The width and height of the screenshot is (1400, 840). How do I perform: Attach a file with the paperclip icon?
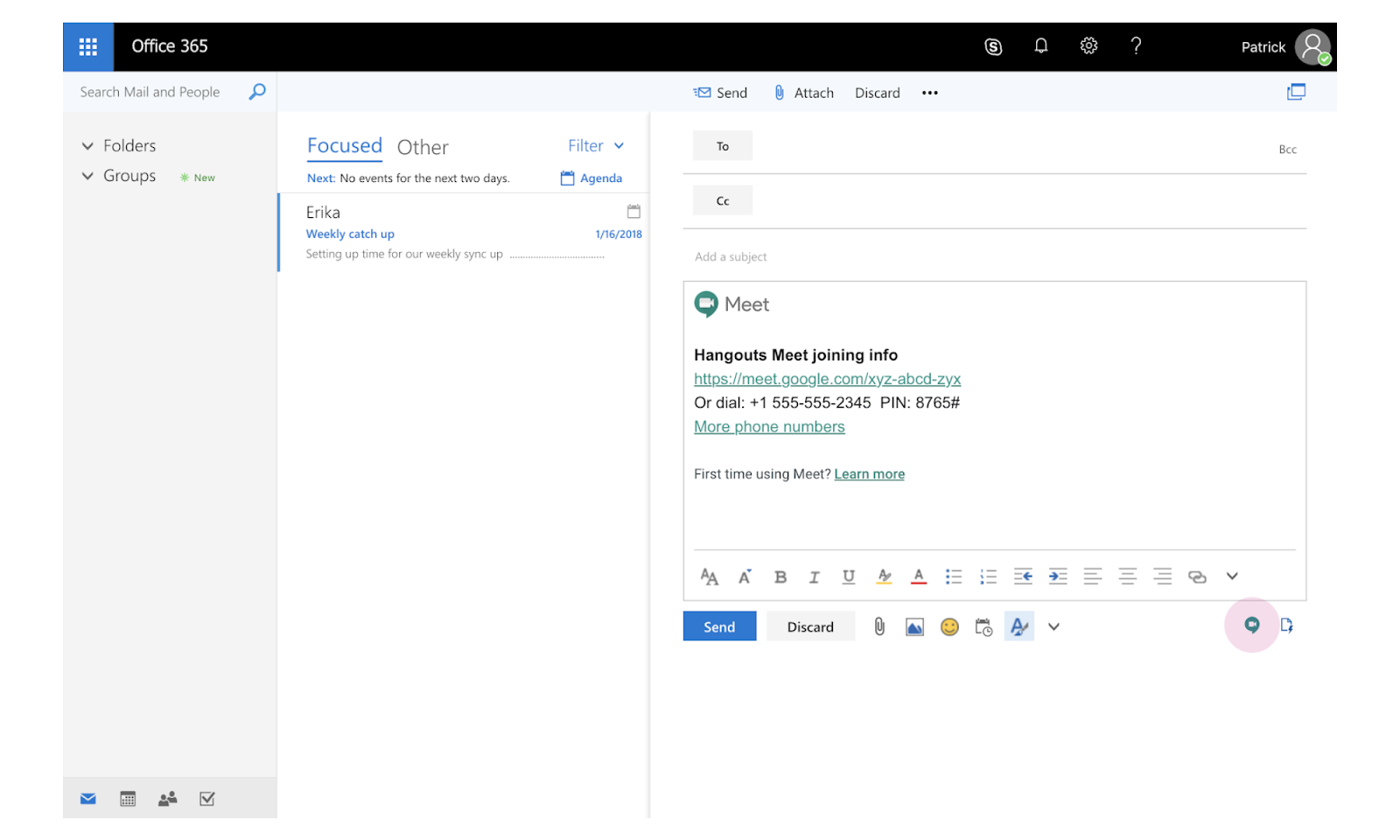[879, 626]
